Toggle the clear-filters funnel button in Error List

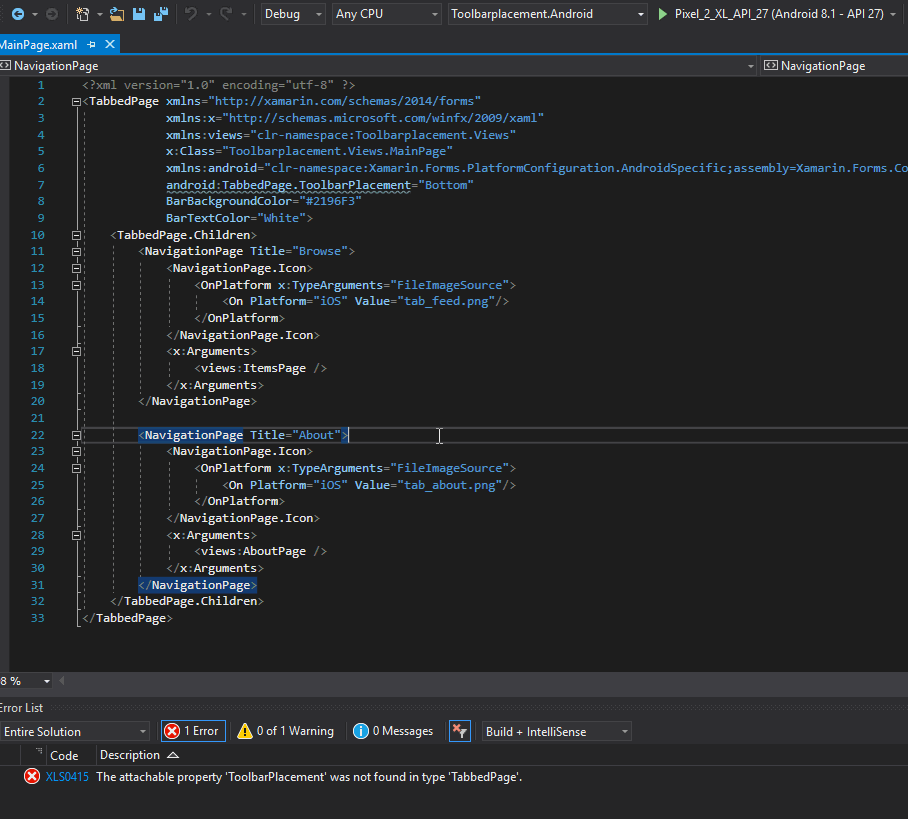[x=460, y=731]
